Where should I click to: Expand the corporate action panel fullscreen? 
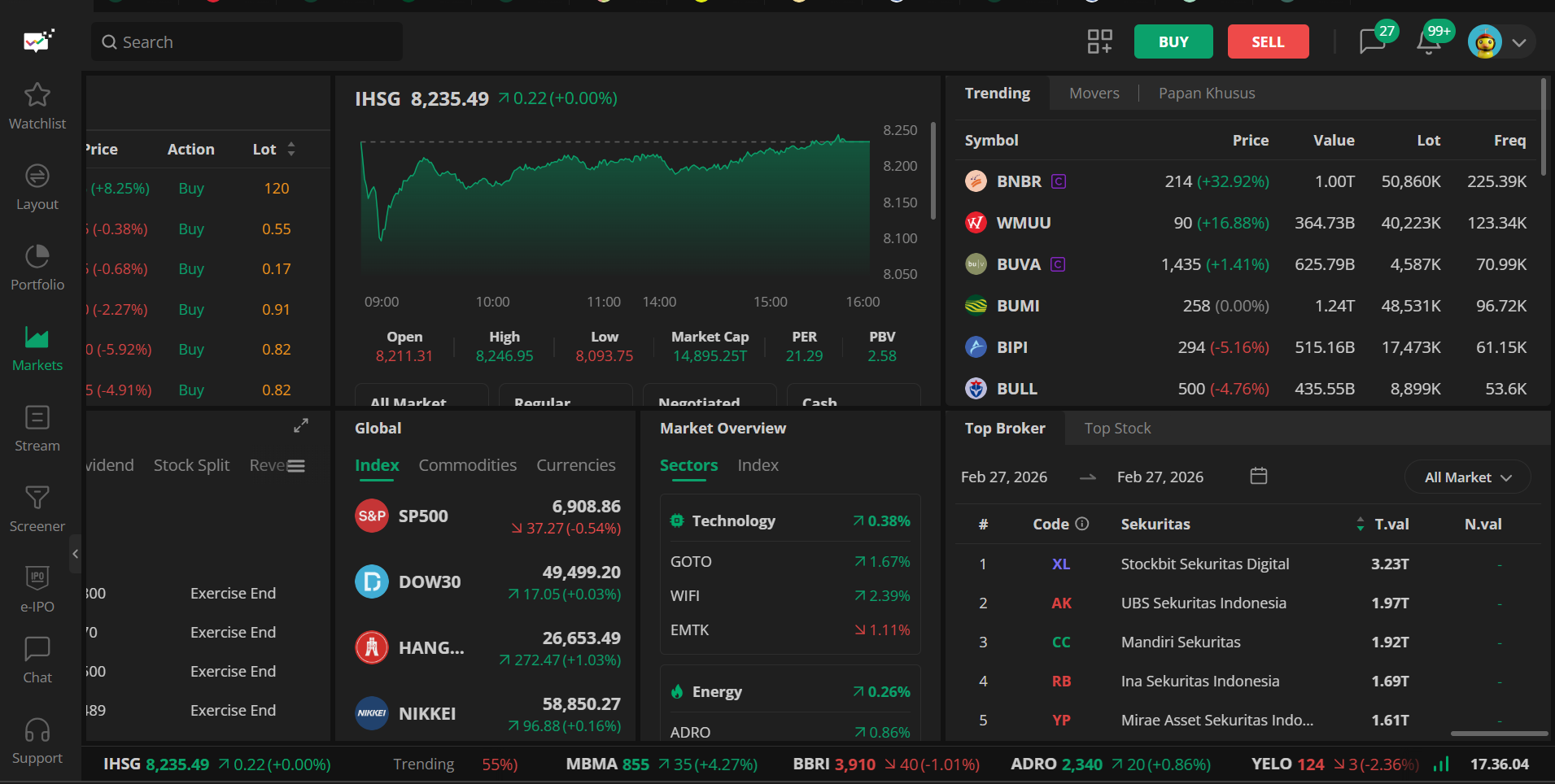(x=301, y=425)
